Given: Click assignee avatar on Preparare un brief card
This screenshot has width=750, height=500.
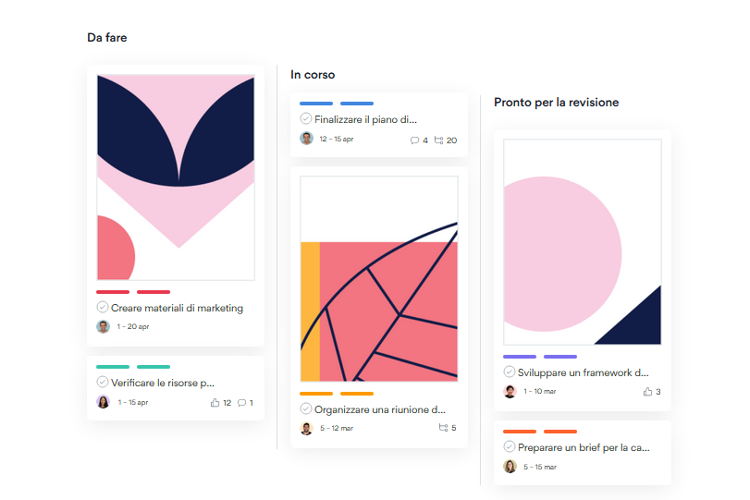Looking at the screenshot, I should [x=510, y=466].
